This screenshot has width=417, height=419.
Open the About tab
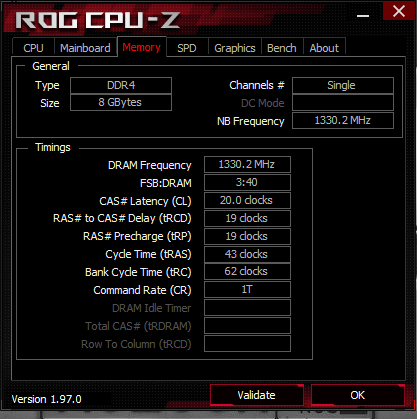(324, 48)
